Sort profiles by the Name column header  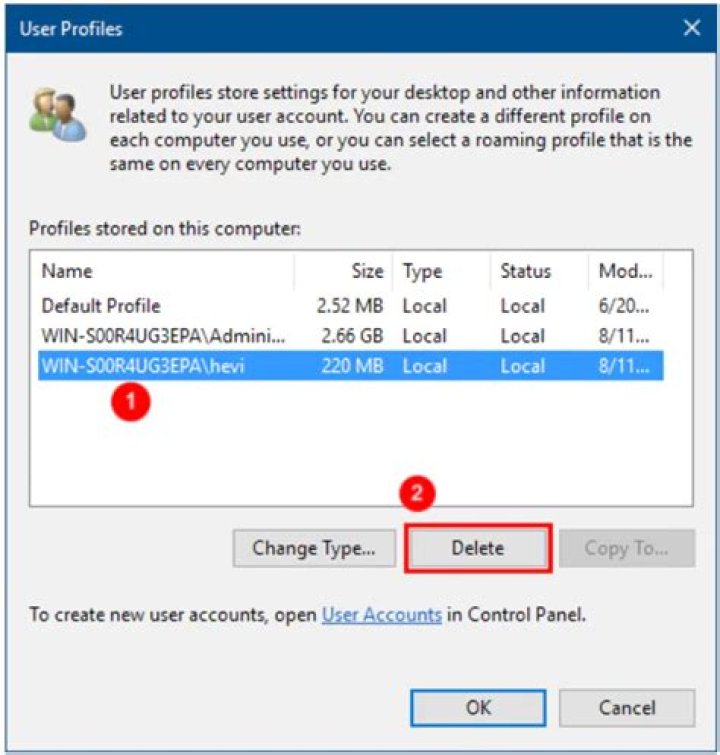click(x=67, y=271)
